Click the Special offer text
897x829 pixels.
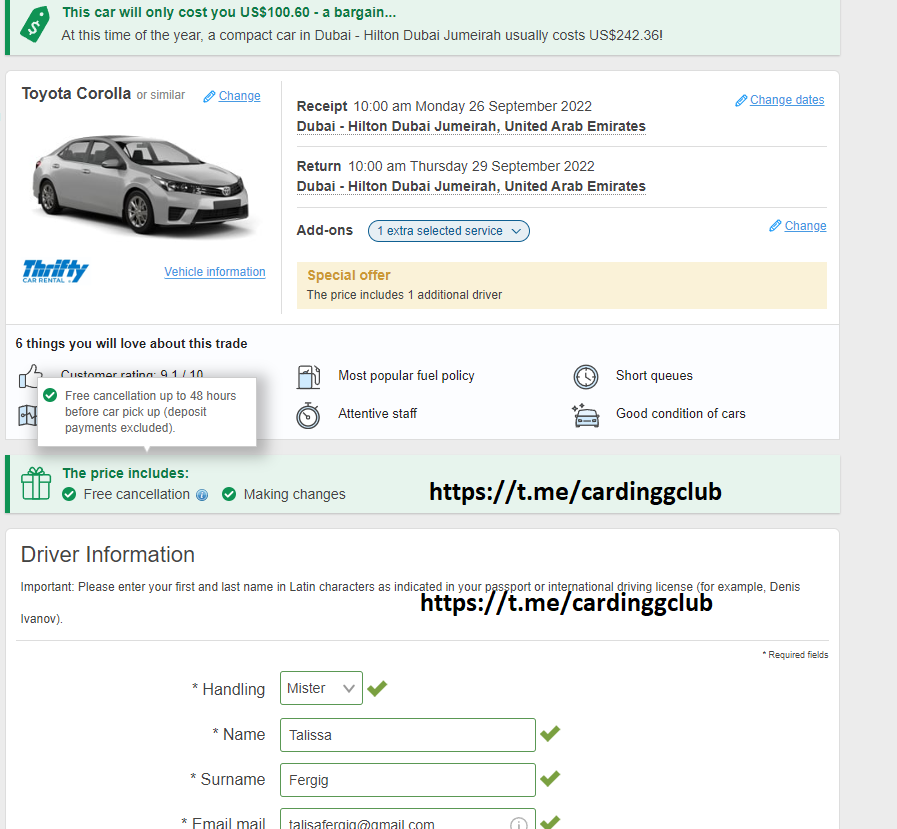tap(348, 275)
